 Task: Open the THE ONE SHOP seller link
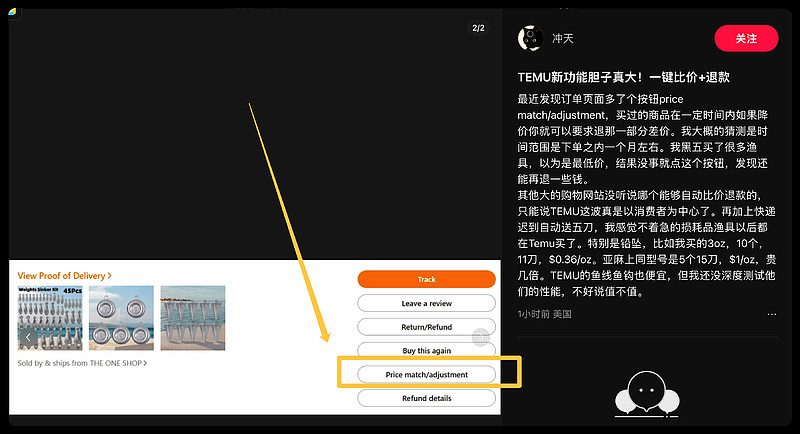[x=118, y=363]
